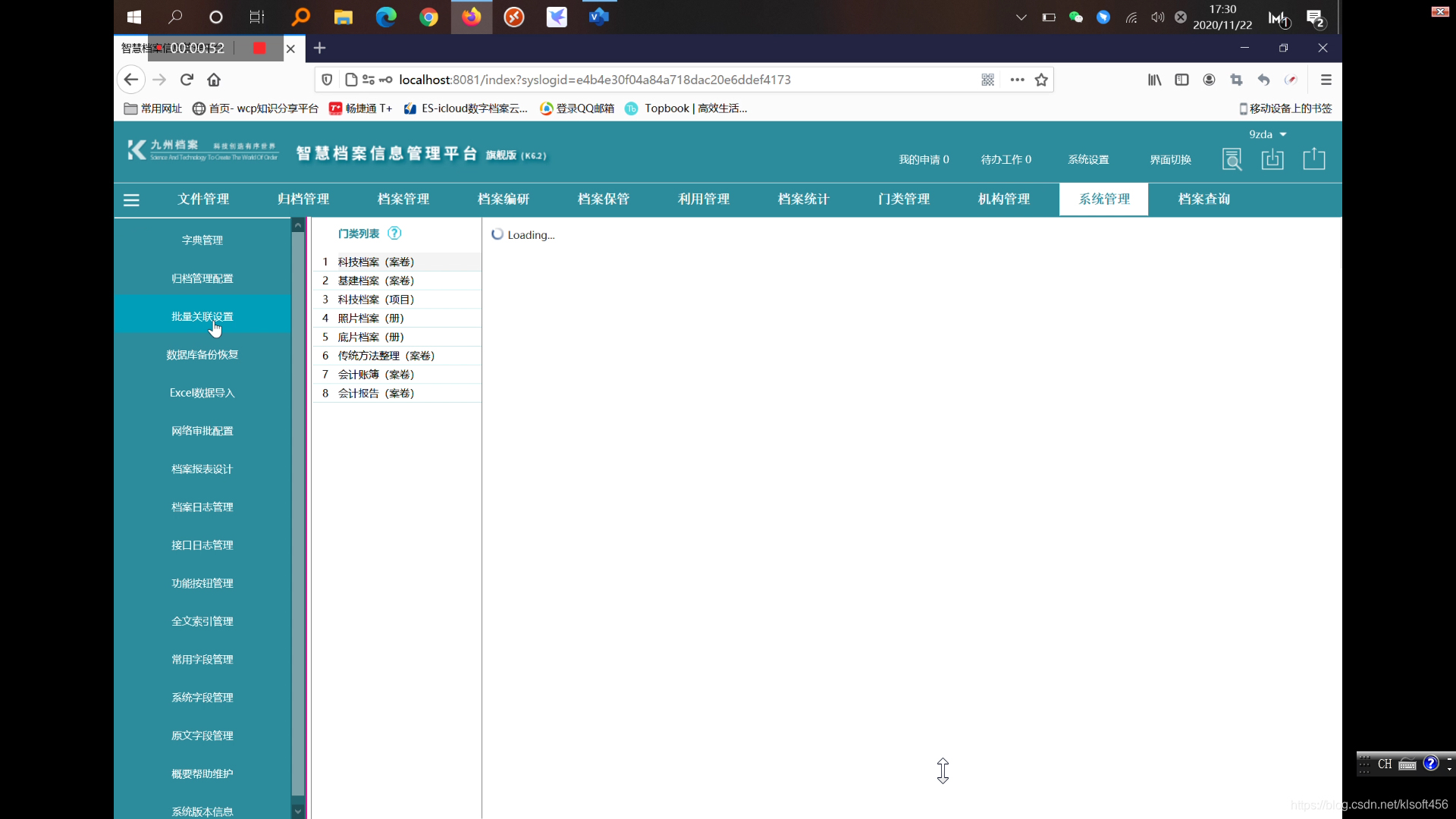
Task: Select 科技档案 (案卷) in the 门类列表
Action: (375, 262)
